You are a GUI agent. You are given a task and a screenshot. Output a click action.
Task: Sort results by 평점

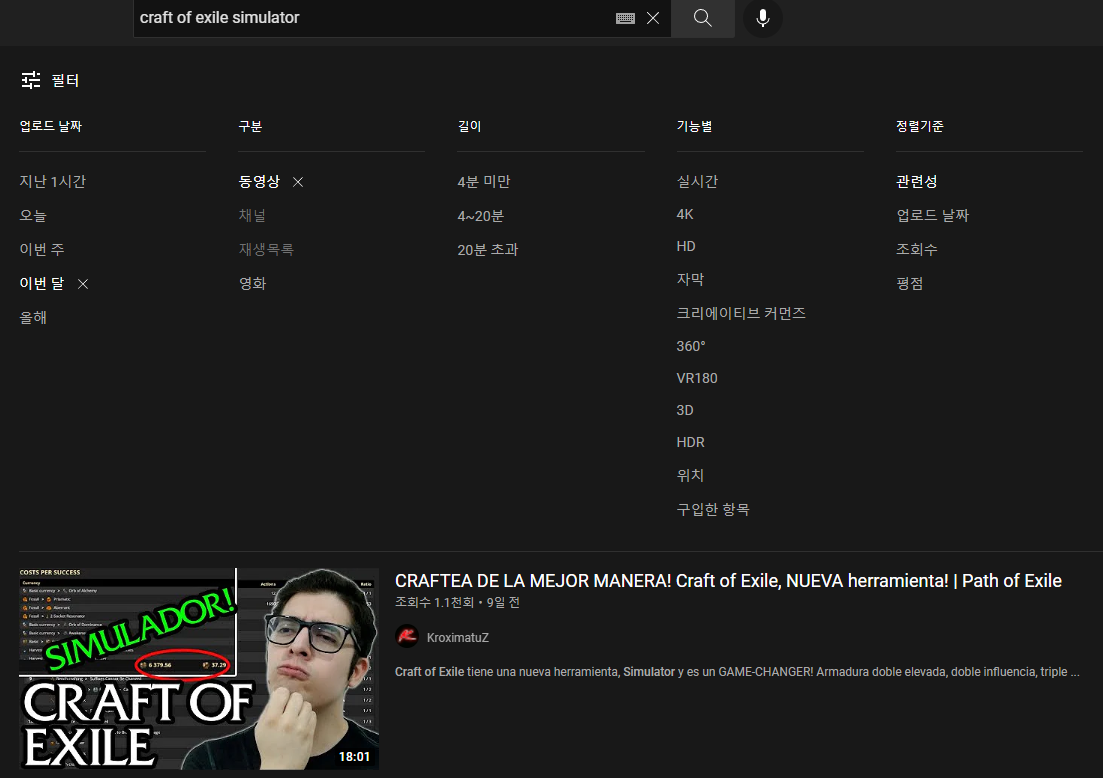[909, 283]
